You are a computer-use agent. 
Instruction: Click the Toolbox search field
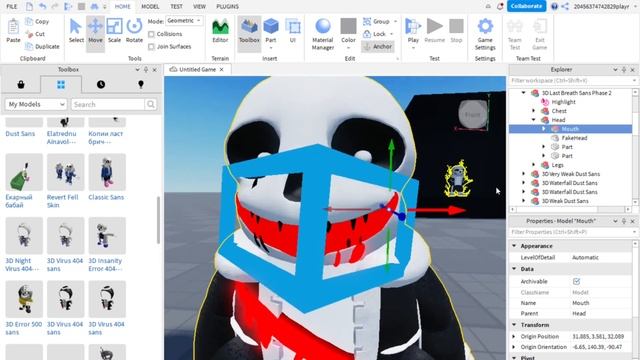(x=108, y=104)
